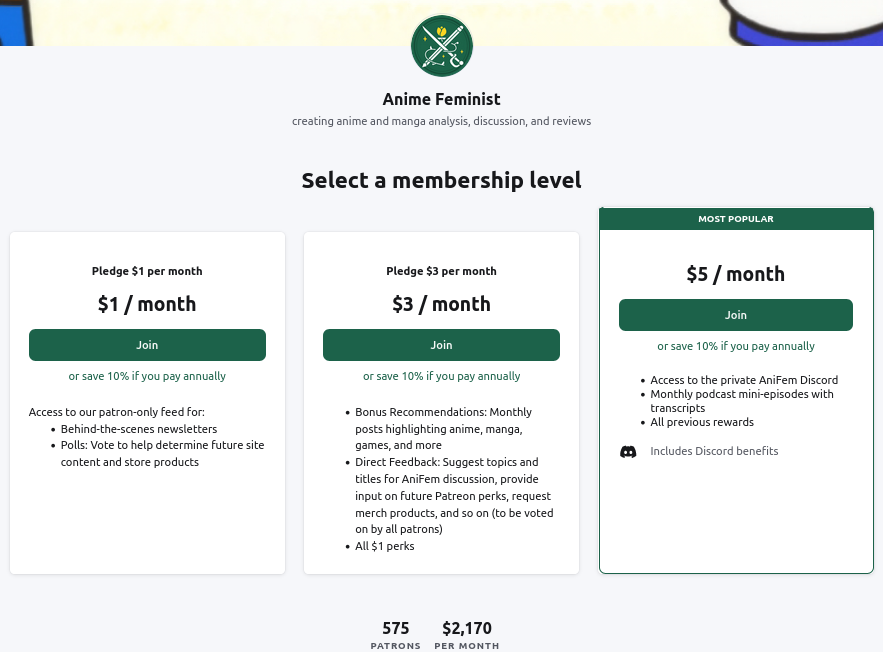Click 'Includes Discord benefits' text
Screen dimensions: 883x652
point(714,451)
